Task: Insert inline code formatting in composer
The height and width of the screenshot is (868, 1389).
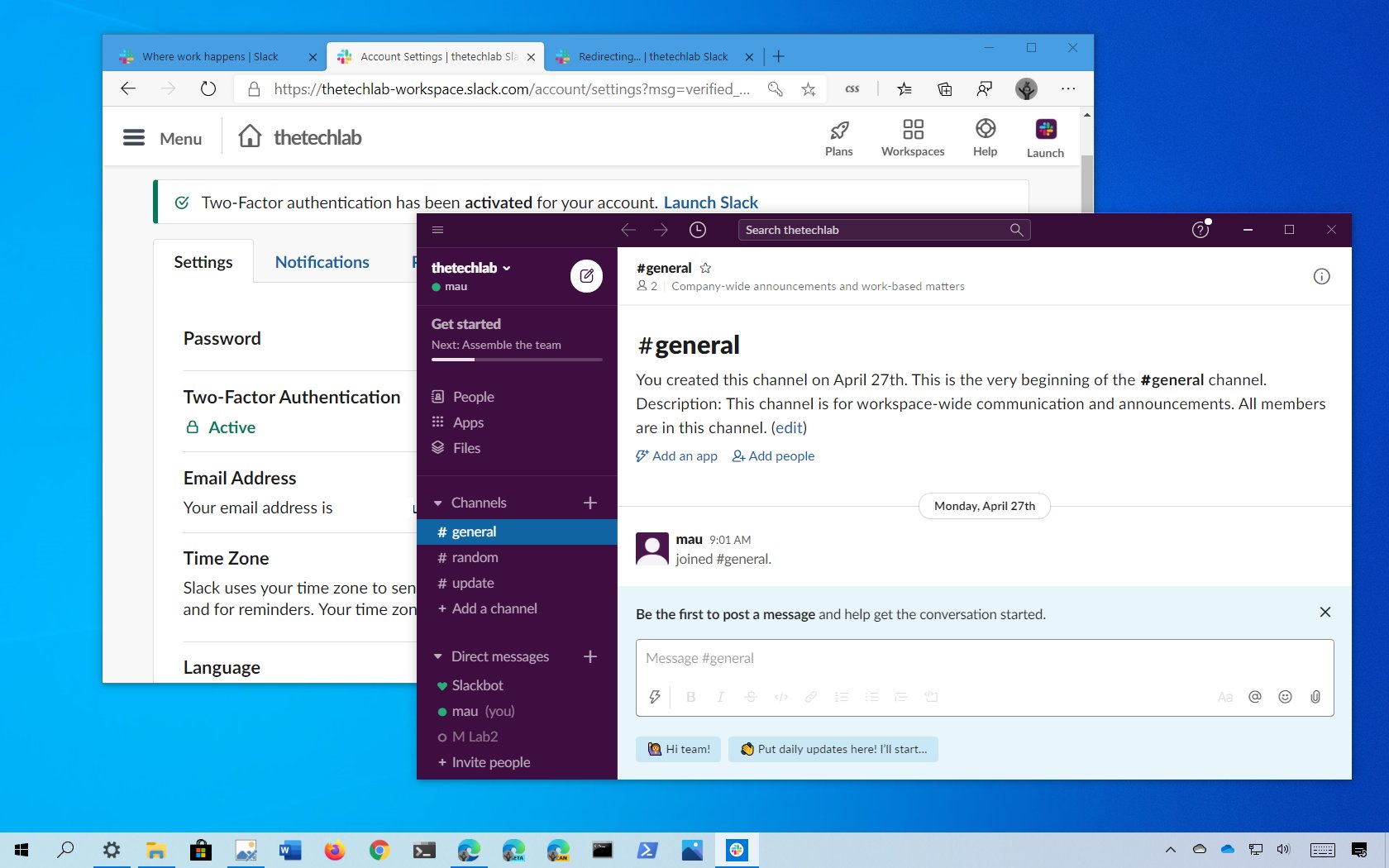Action: point(780,697)
